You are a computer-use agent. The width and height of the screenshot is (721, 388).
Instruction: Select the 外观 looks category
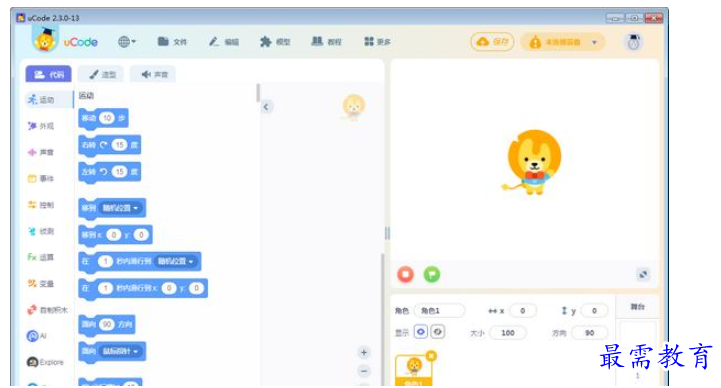41,126
